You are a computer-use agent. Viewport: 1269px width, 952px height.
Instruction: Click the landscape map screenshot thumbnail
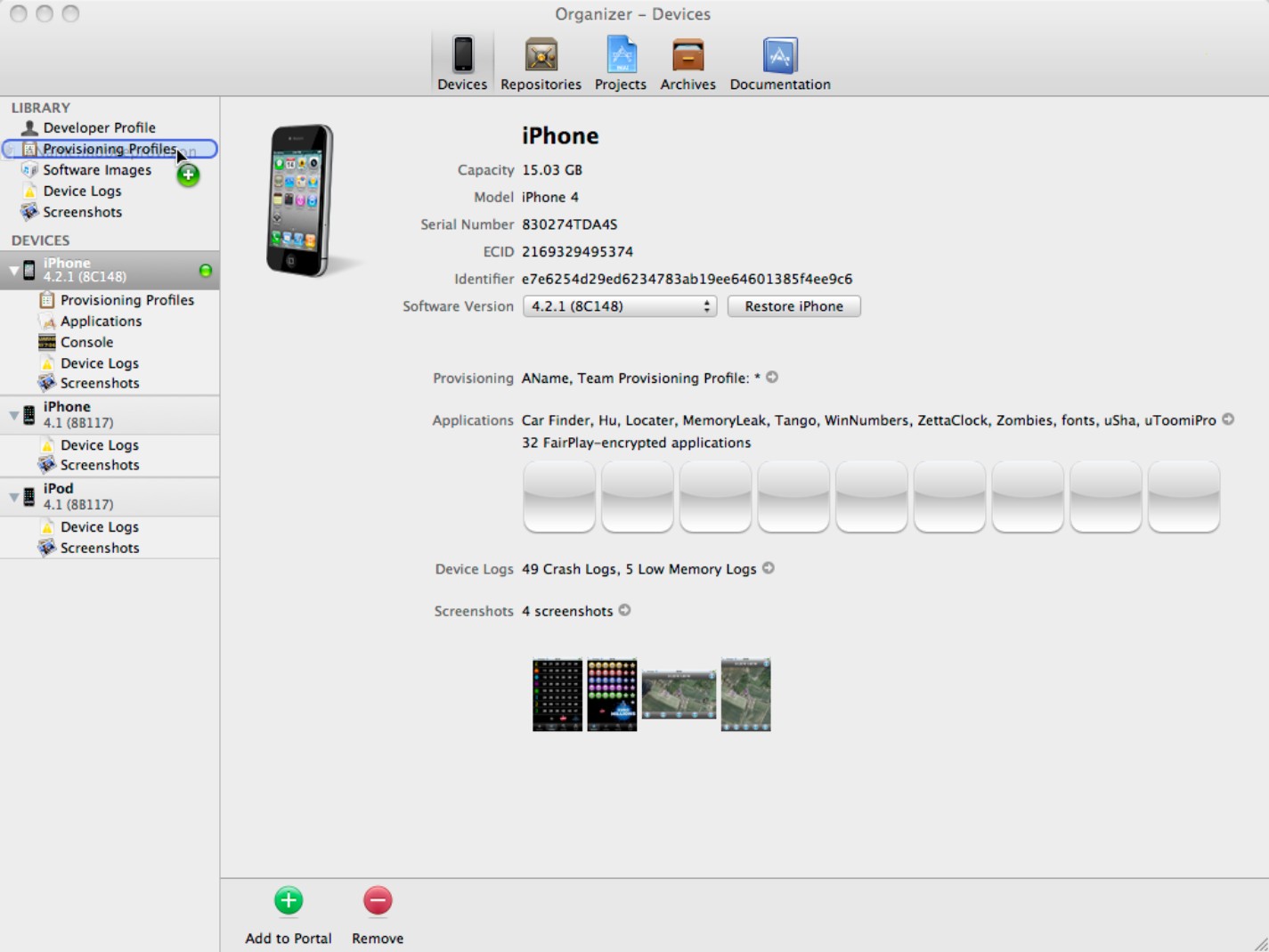tap(679, 695)
